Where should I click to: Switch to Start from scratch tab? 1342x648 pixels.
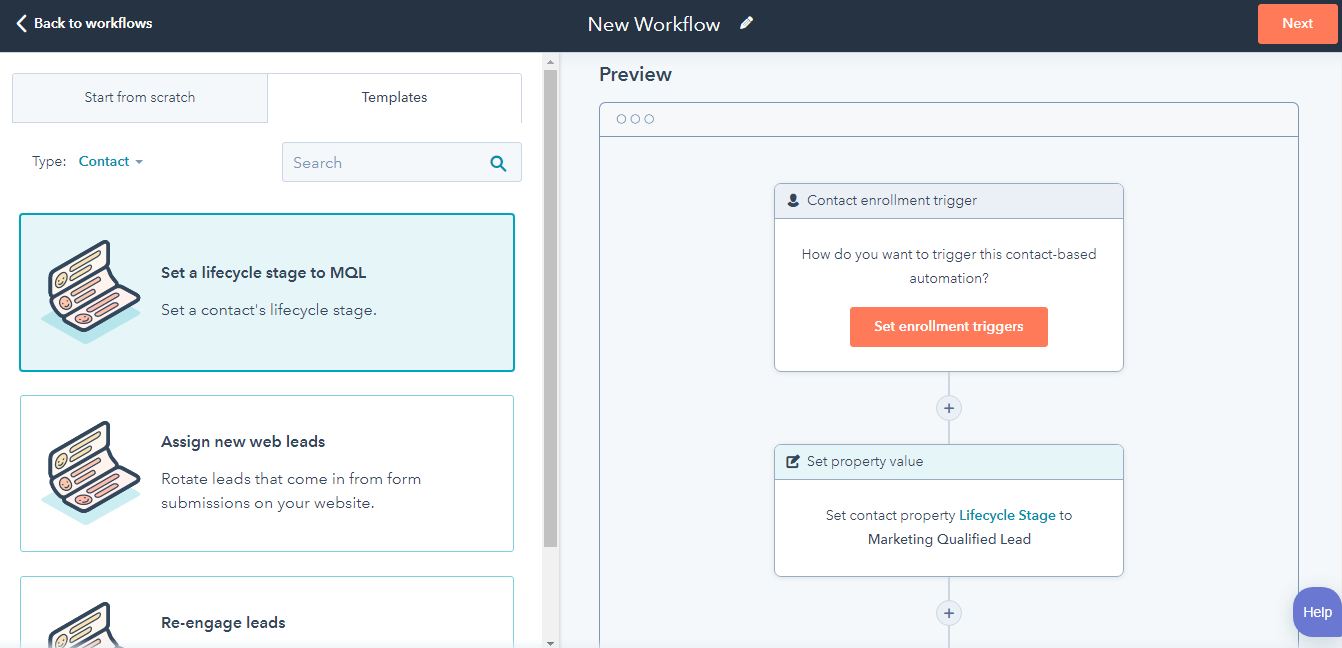click(x=140, y=98)
